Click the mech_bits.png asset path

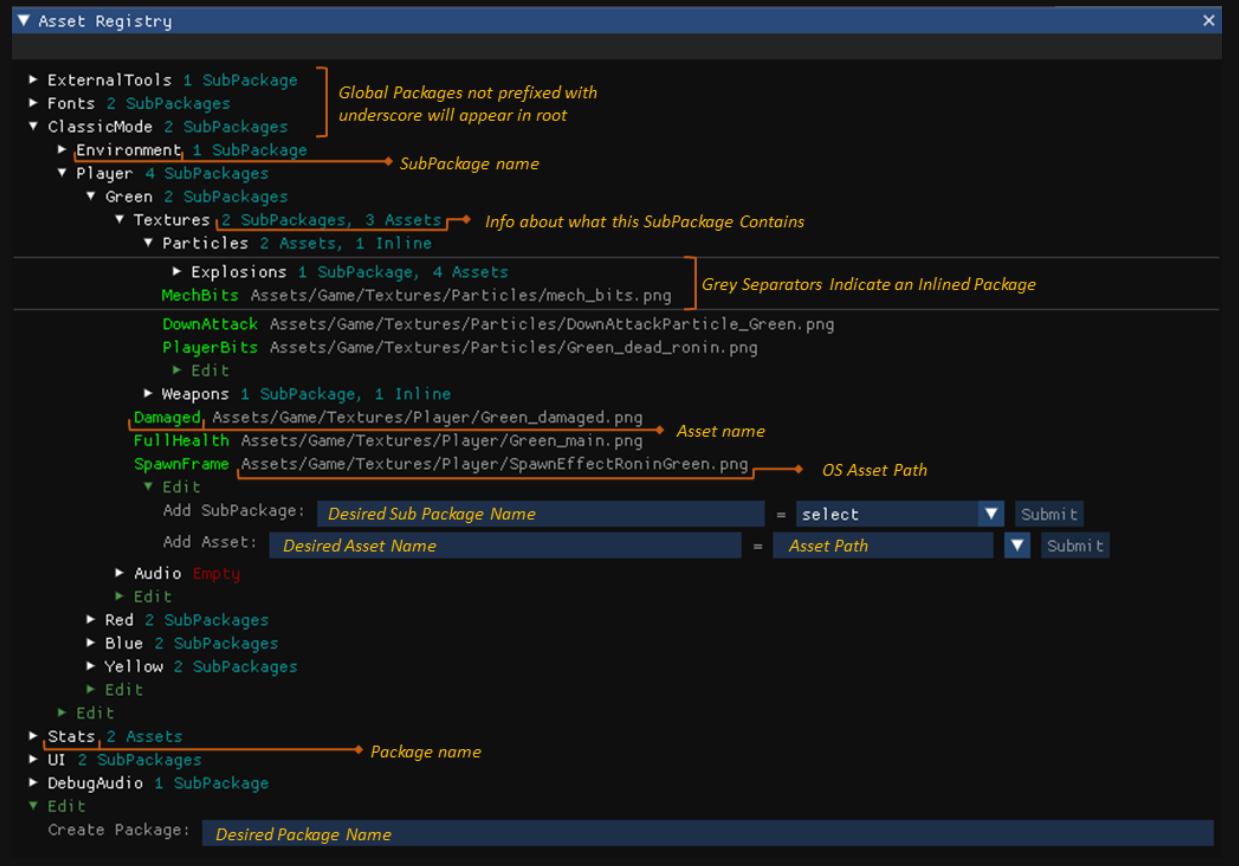[460, 295]
